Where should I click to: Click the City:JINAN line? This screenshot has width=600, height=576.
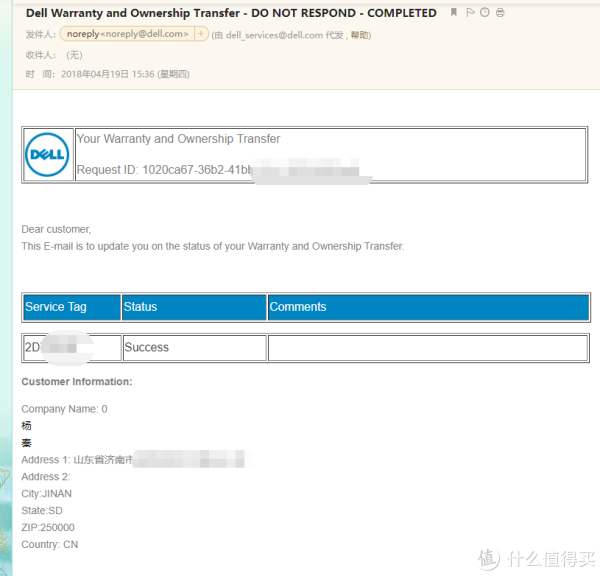click(x=46, y=494)
